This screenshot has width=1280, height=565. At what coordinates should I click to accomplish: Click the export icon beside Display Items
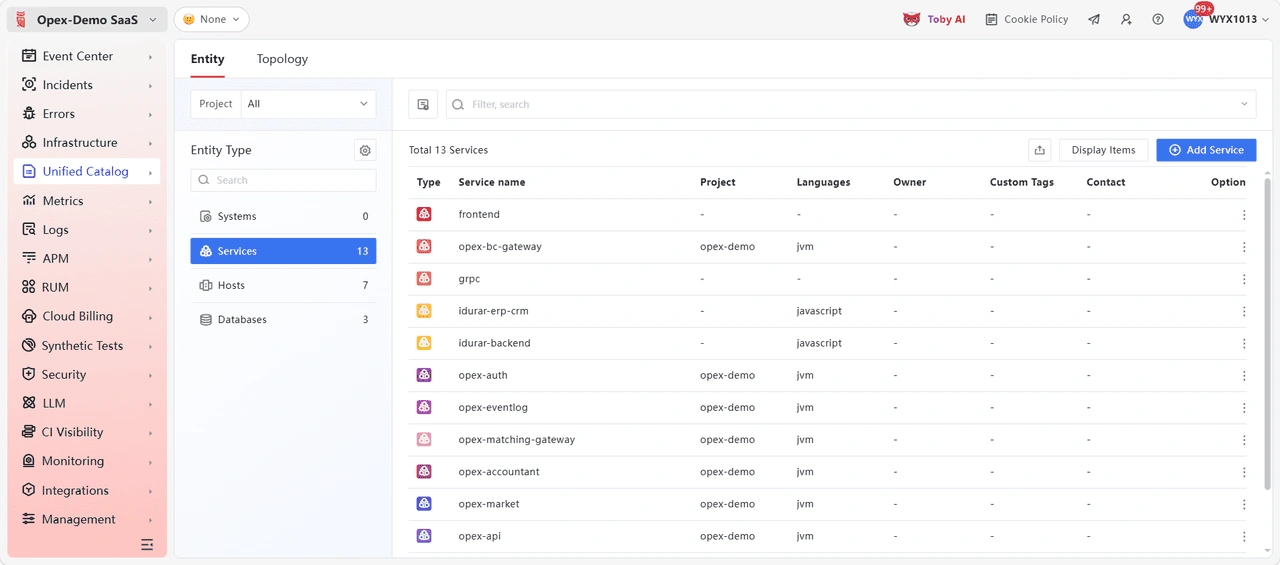[x=1040, y=150]
